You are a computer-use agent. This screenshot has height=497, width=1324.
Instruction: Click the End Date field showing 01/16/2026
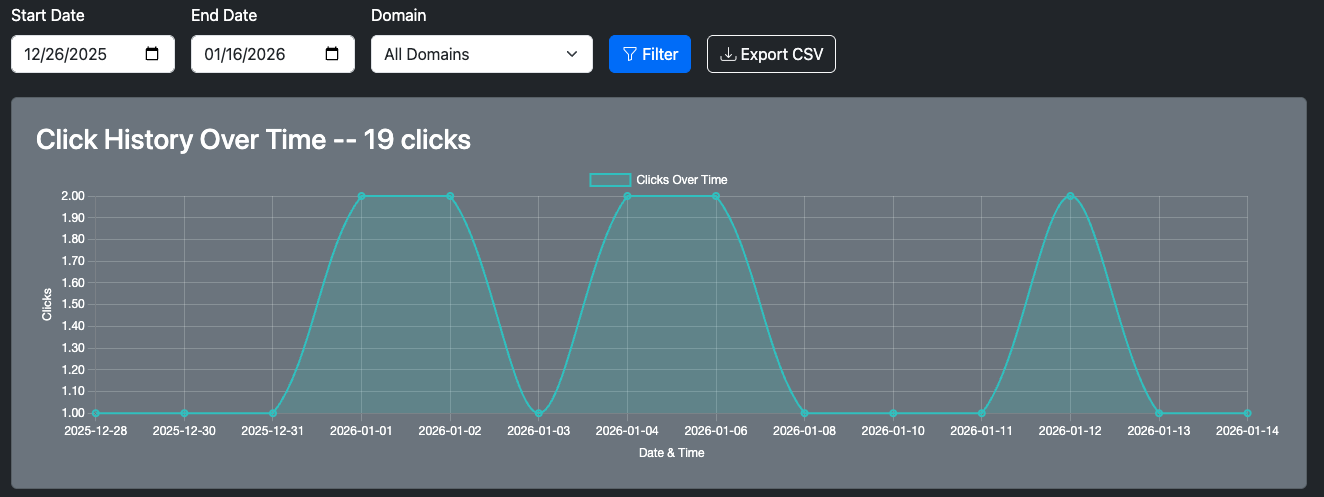[255, 54]
